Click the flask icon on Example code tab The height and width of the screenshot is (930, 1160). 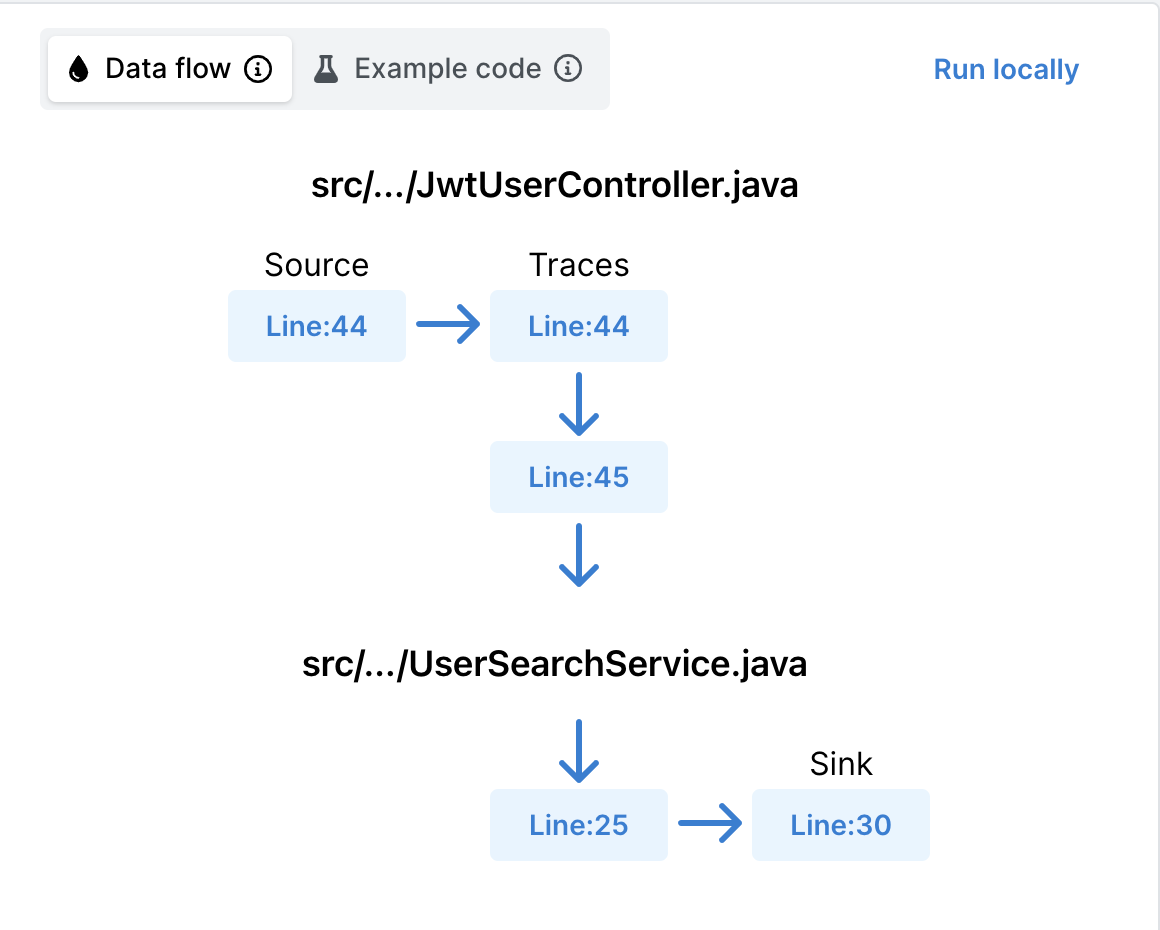click(x=324, y=68)
